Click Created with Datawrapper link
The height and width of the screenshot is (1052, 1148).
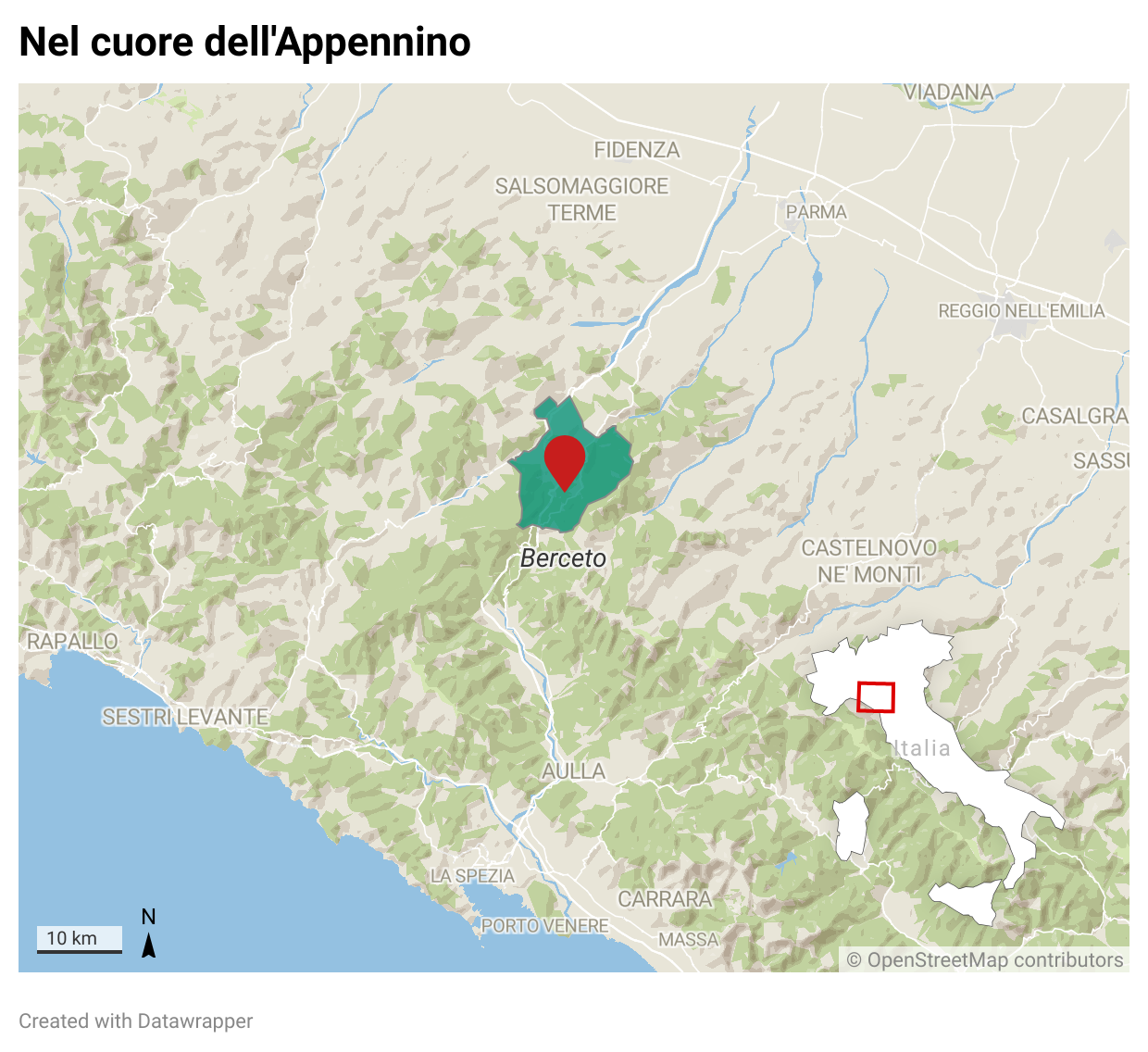click(136, 1021)
